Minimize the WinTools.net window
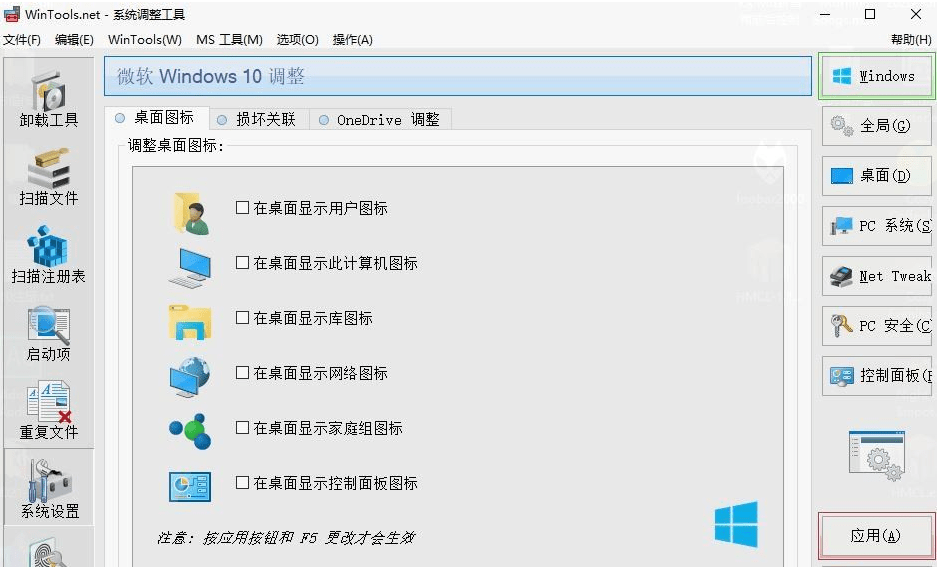Screen dimensions: 941x567 coord(826,14)
